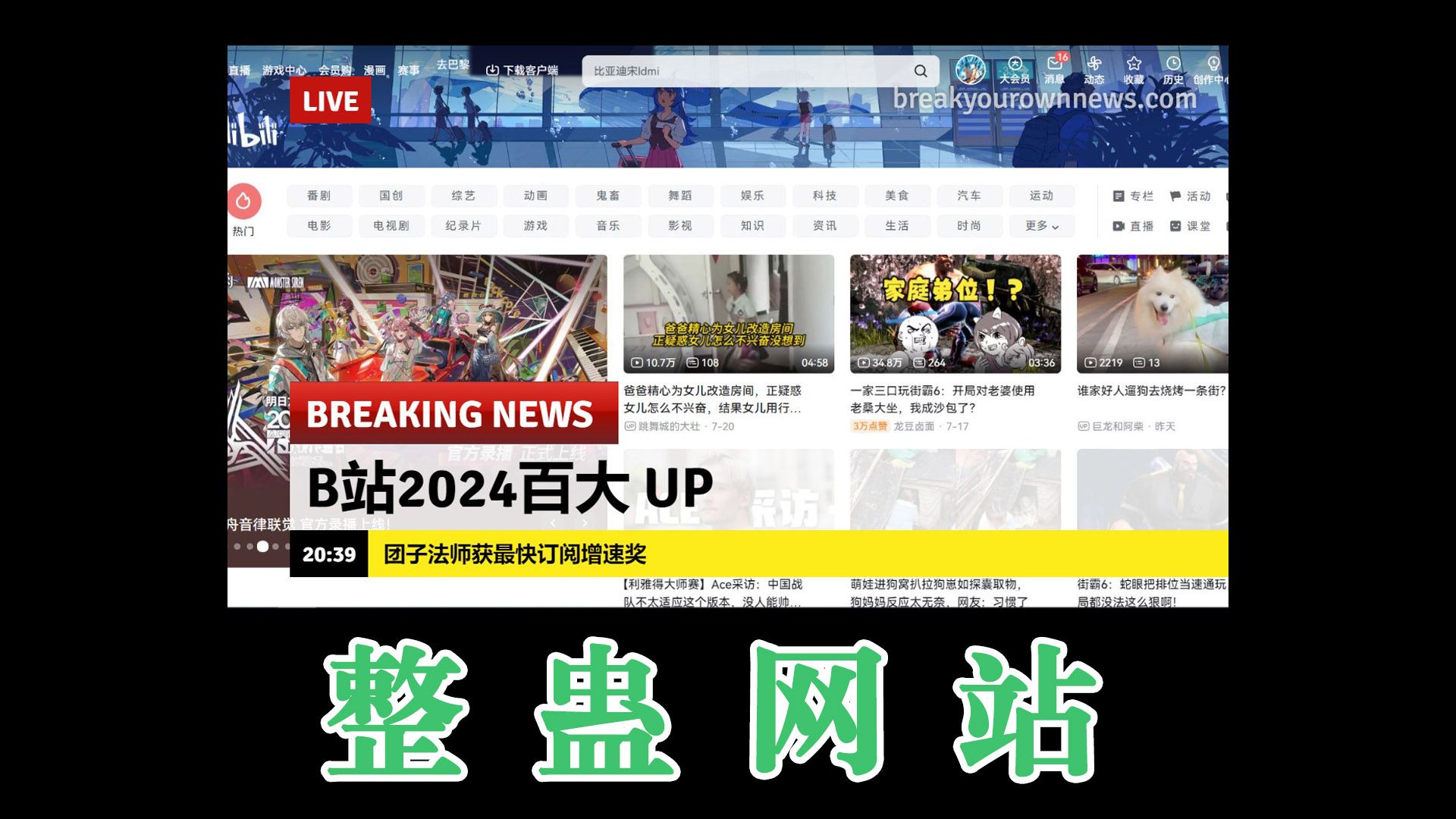Open the 家庭弟位 street fighter video thumbnail

pyautogui.click(x=955, y=314)
